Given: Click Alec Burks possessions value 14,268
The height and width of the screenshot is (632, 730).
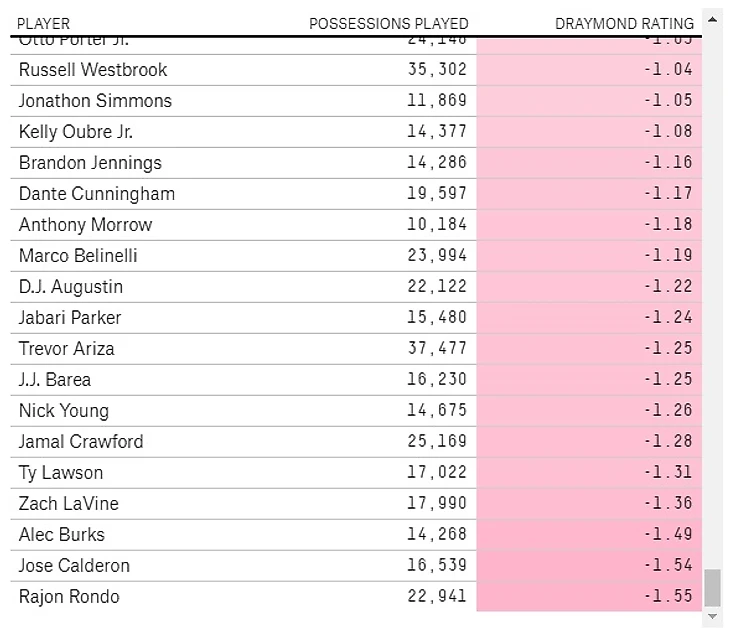Looking at the screenshot, I should pyautogui.click(x=437, y=535).
